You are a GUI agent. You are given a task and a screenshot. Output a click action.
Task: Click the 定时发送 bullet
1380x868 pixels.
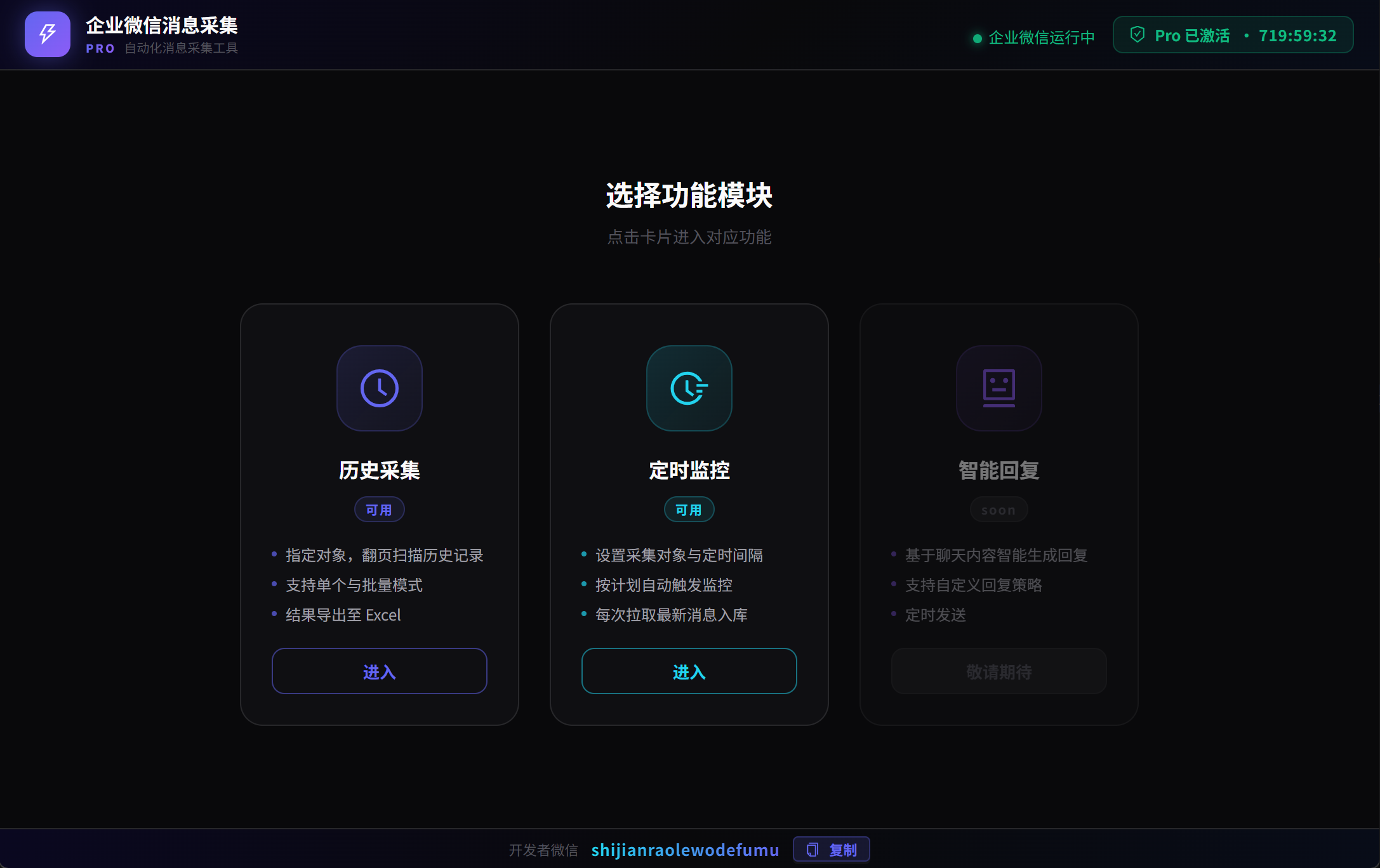(x=936, y=615)
